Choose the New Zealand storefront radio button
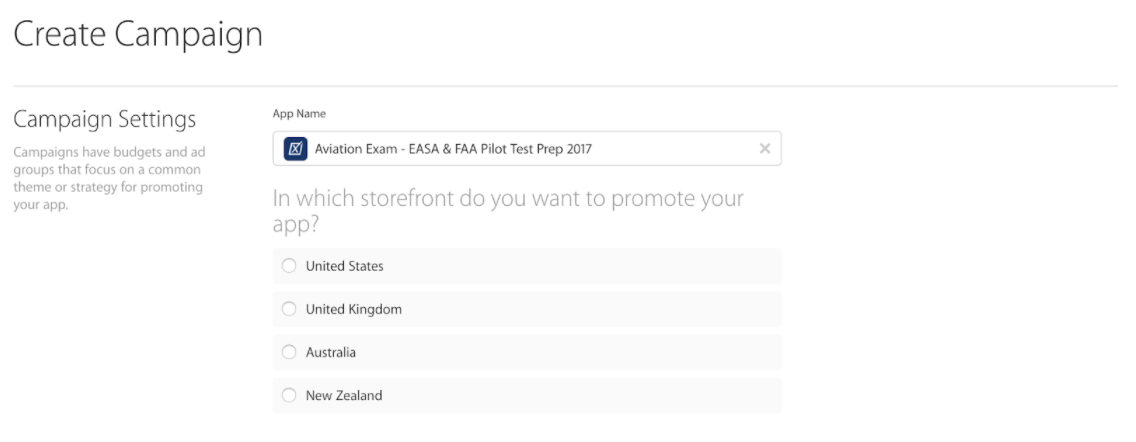Image resolution: width=1136 pixels, height=442 pixels. click(289, 395)
